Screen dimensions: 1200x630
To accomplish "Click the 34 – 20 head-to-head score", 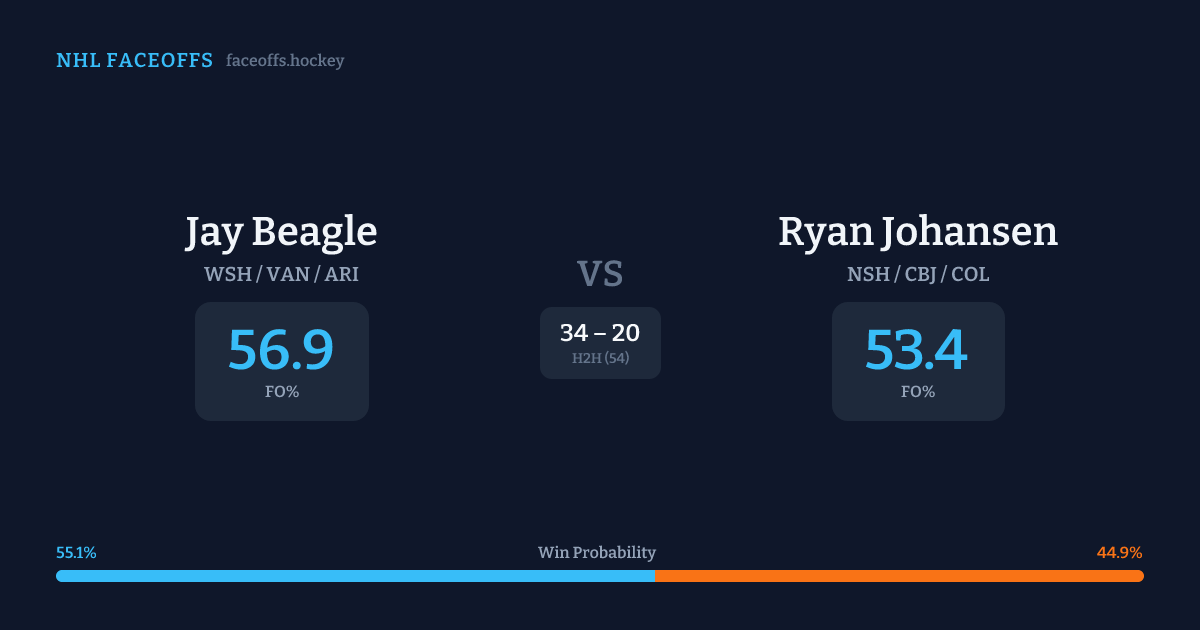I will [x=600, y=333].
